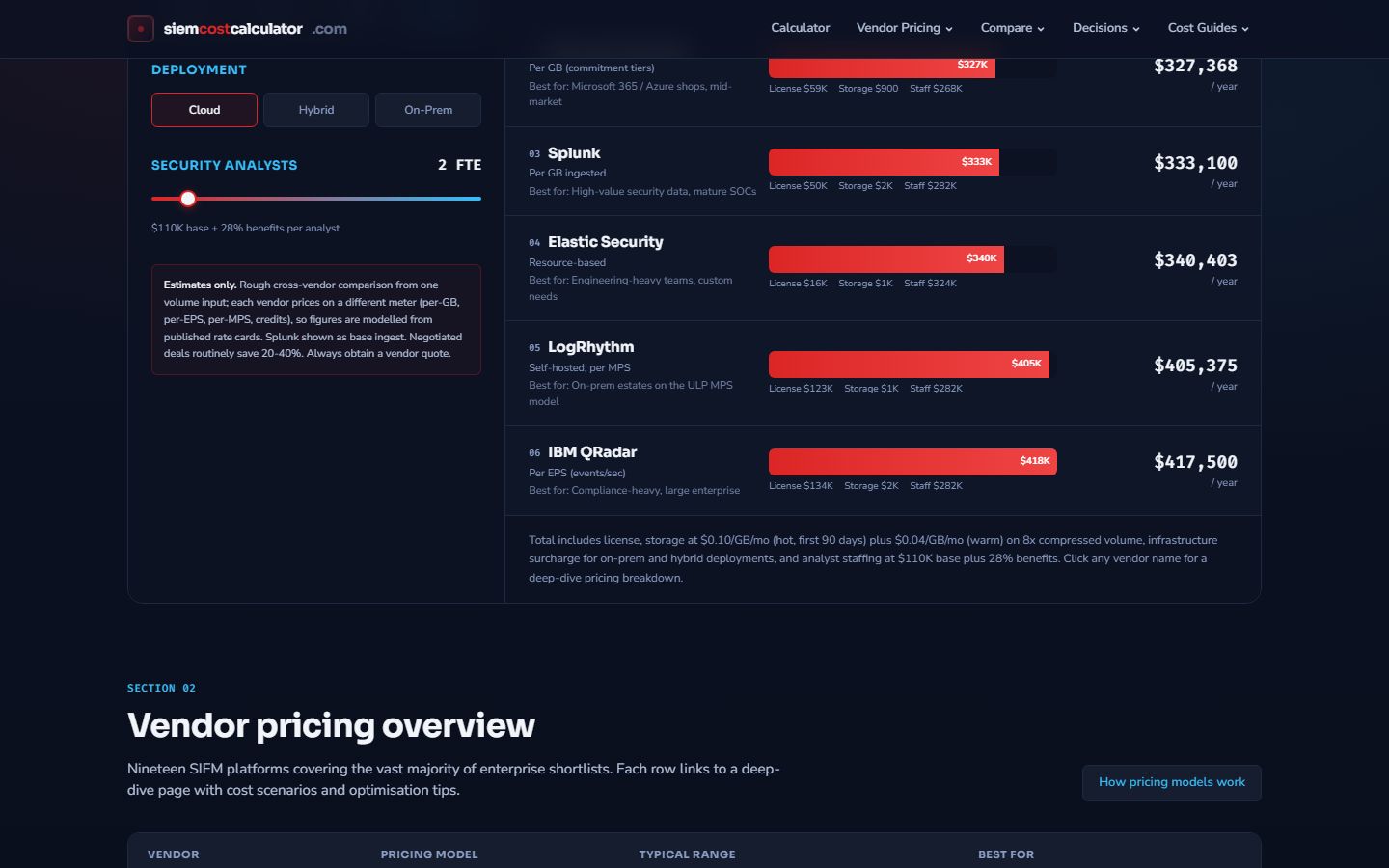Click the VENDOR column header

pyautogui.click(x=174, y=854)
